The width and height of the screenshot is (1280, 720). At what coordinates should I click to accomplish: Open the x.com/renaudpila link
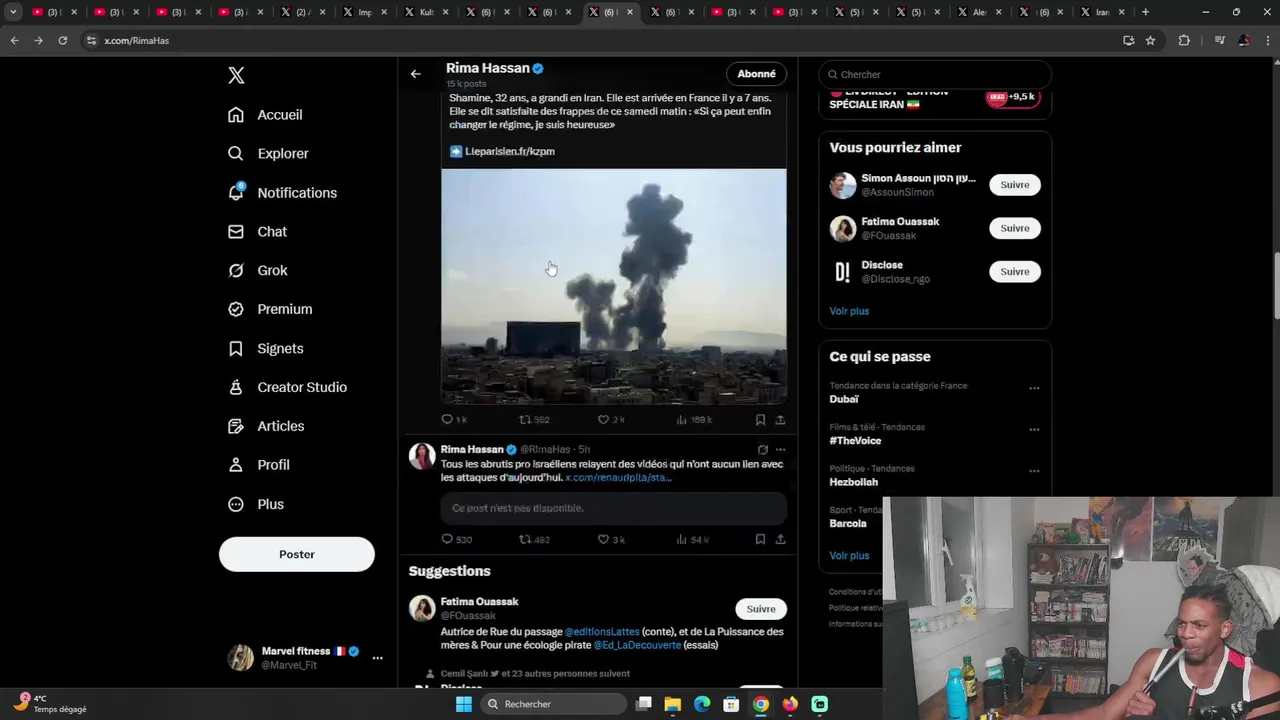point(618,478)
